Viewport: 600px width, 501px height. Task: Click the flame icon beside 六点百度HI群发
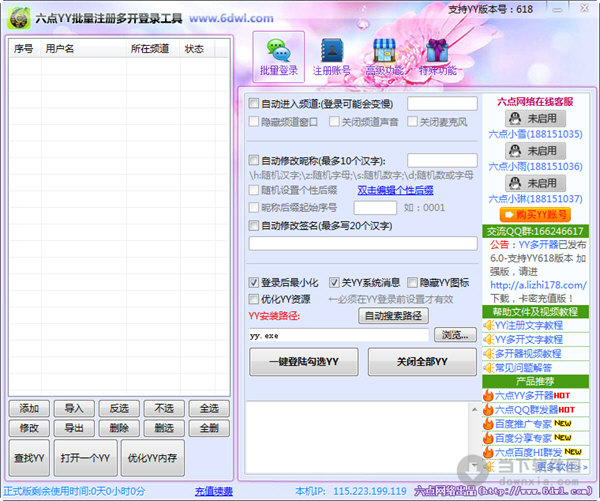point(488,452)
